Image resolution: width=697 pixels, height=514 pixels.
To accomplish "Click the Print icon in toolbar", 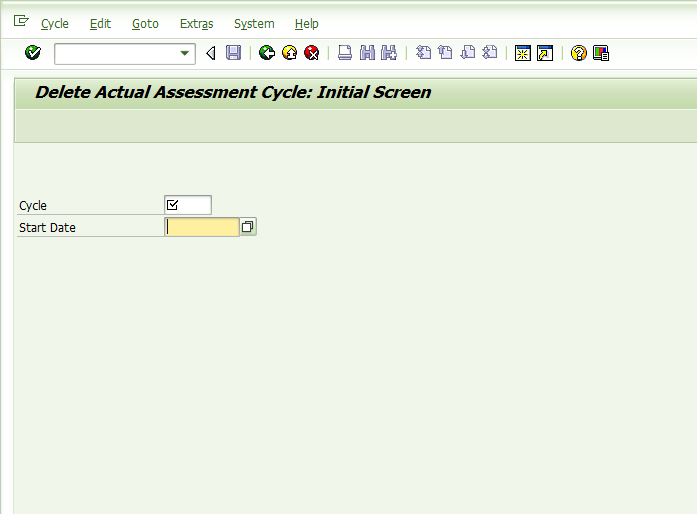I will 345,53.
